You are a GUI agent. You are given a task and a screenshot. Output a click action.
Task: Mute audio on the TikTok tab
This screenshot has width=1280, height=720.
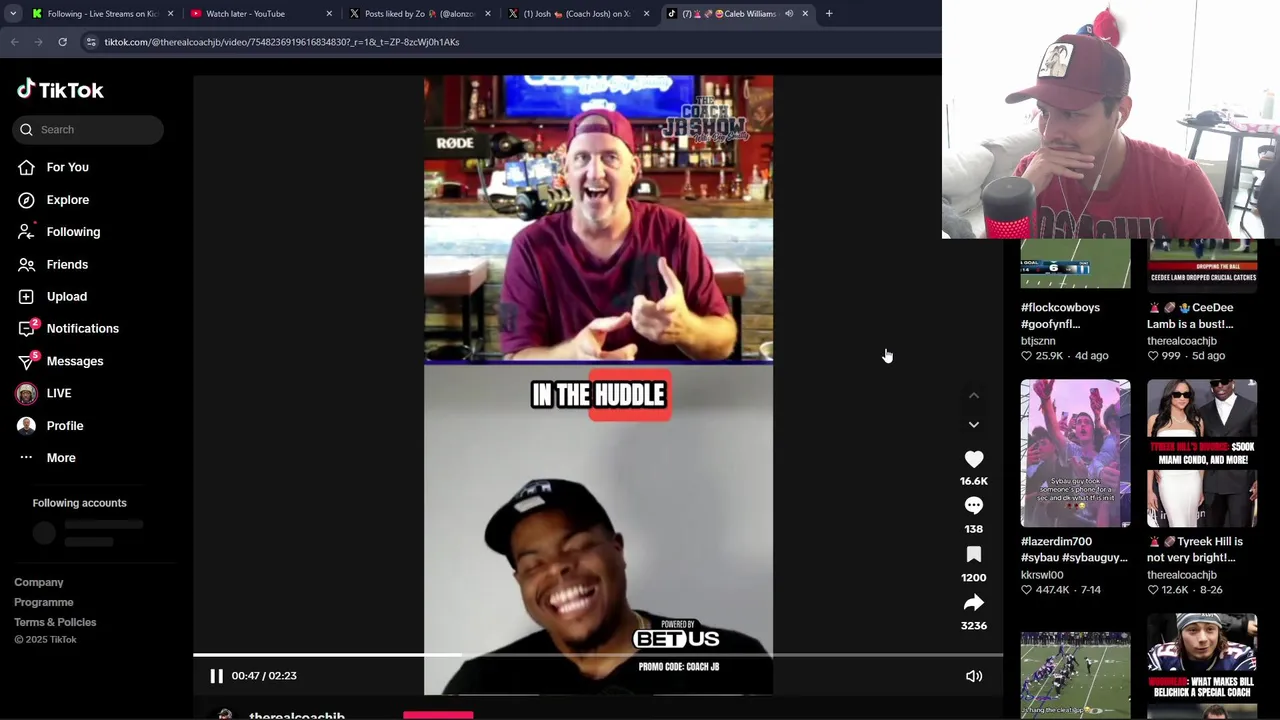788,14
